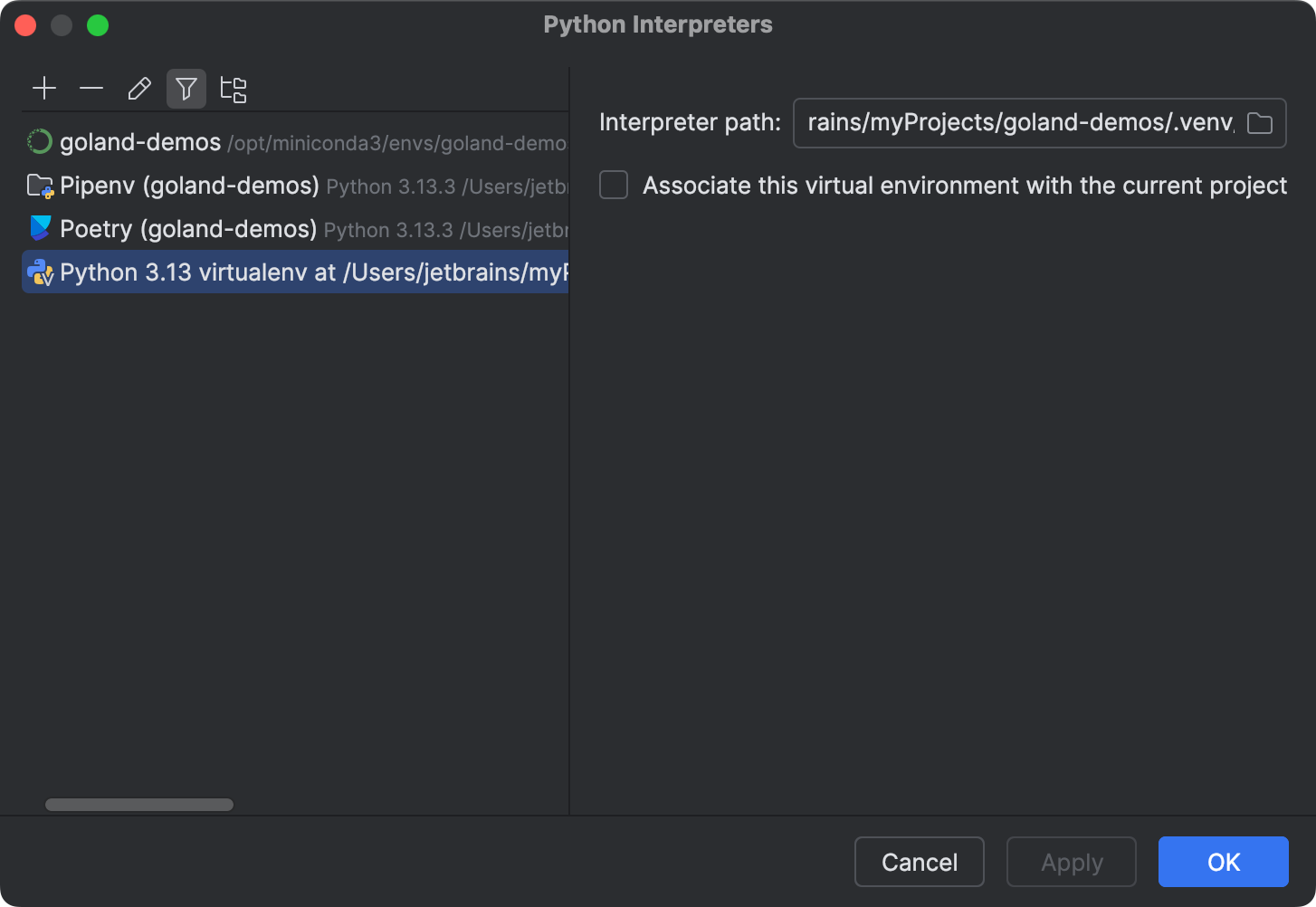The height and width of the screenshot is (907, 1316).
Task: Apply changes without closing dialog
Action: click(x=1071, y=862)
